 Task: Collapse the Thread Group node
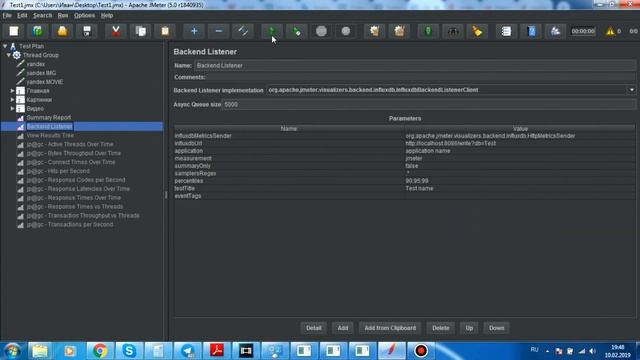[9, 55]
